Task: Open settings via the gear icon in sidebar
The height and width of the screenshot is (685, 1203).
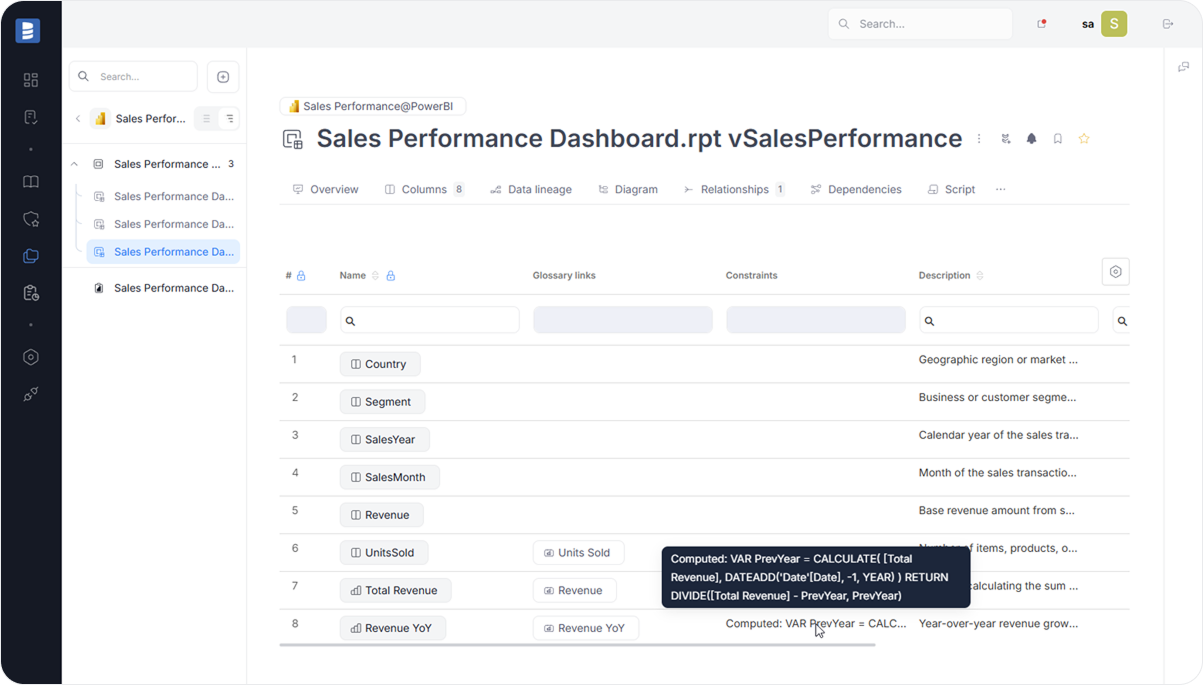Action: 30,357
